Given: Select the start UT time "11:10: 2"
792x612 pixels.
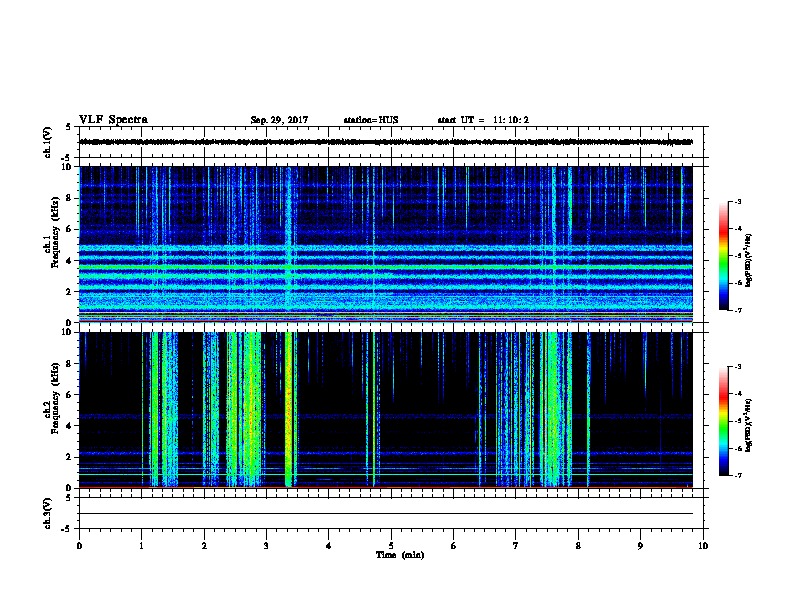Looking at the screenshot, I should [511, 120].
